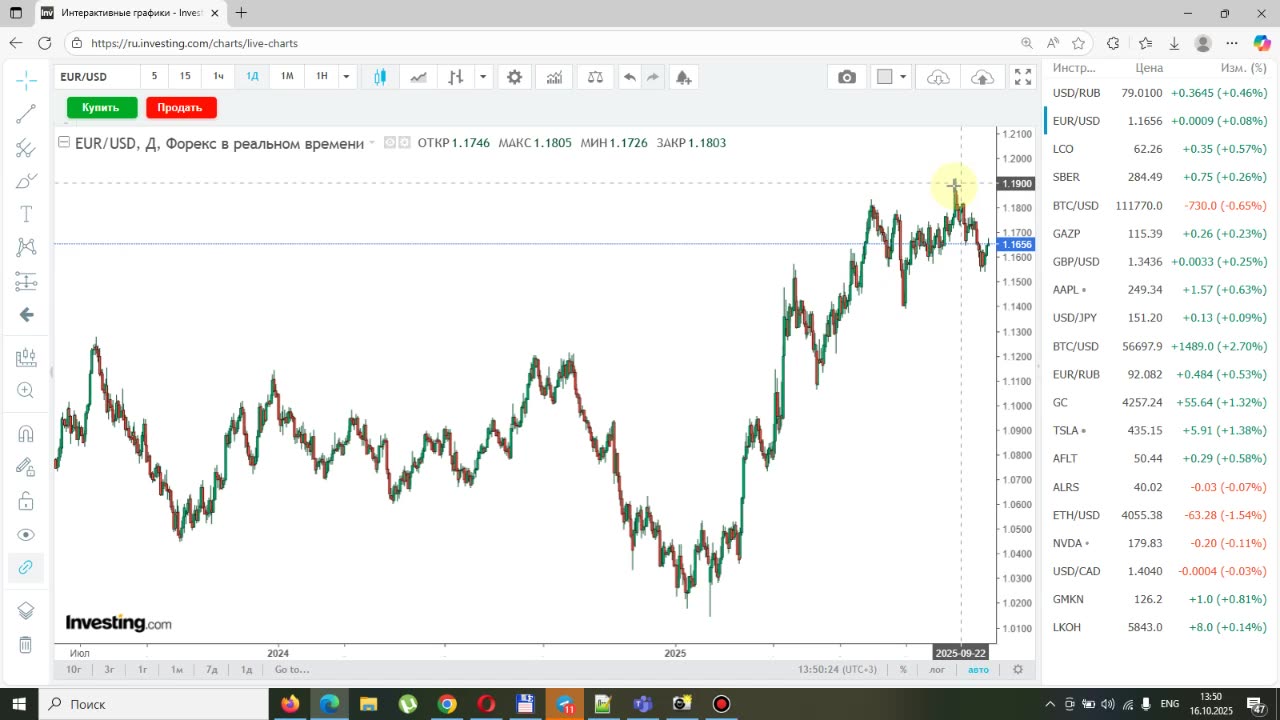Click the alert bell icon in toolbar

click(x=683, y=77)
